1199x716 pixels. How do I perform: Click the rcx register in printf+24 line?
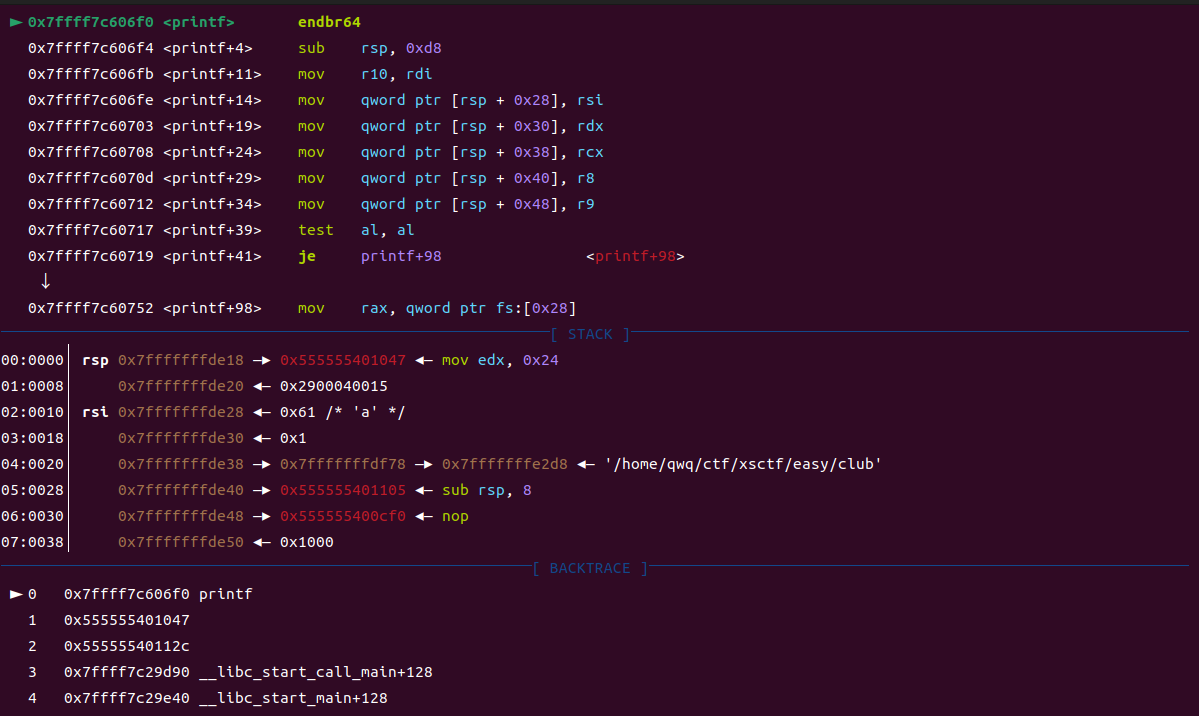point(590,152)
